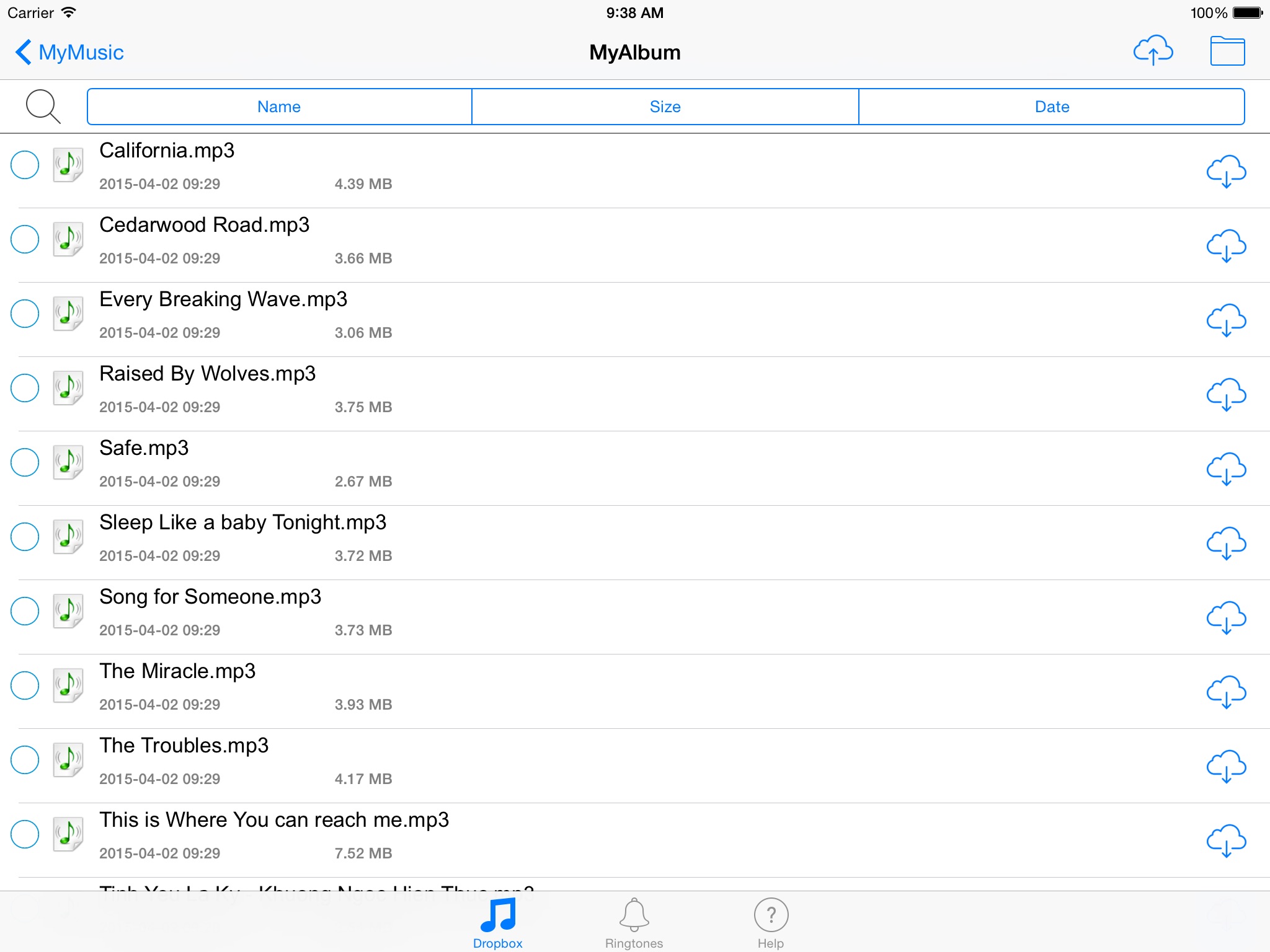Viewport: 1270px width, 952px height.
Task: Select the circle beside Cedarwood Road.mp3
Action: (x=25, y=239)
